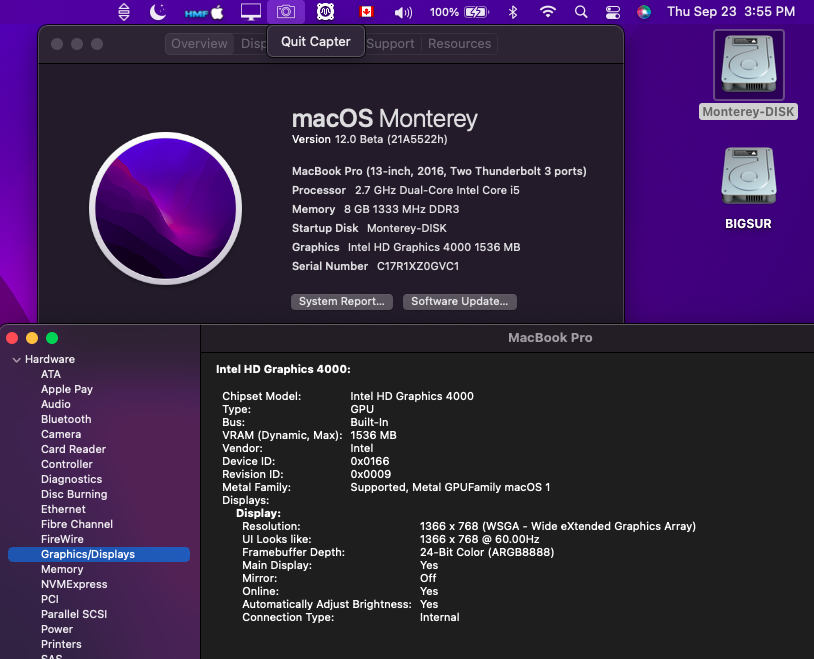Click the Capter camera menu bar icon
814x659 pixels.
(x=286, y=11)
